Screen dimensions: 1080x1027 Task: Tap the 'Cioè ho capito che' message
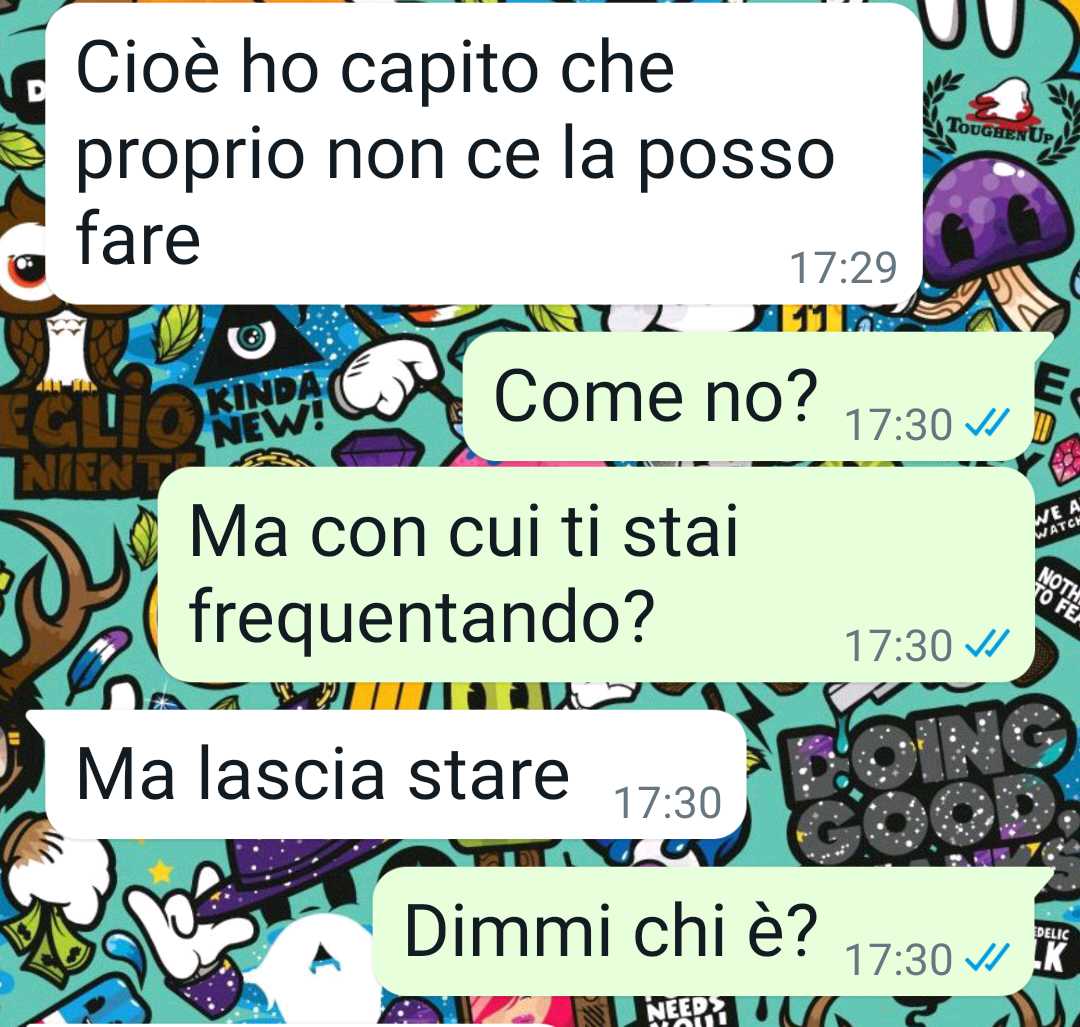click(x=484, y=154)
